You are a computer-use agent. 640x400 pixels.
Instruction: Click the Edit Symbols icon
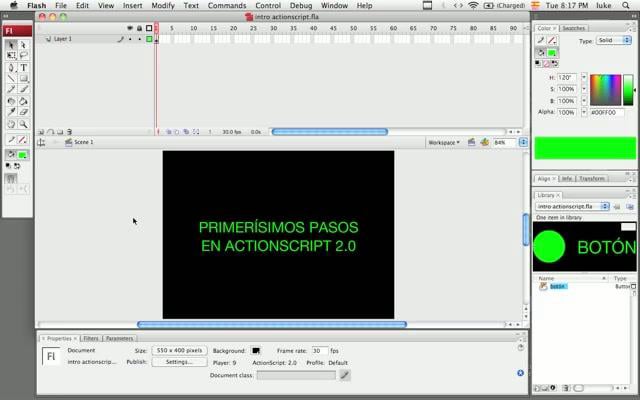click(484, 142)
